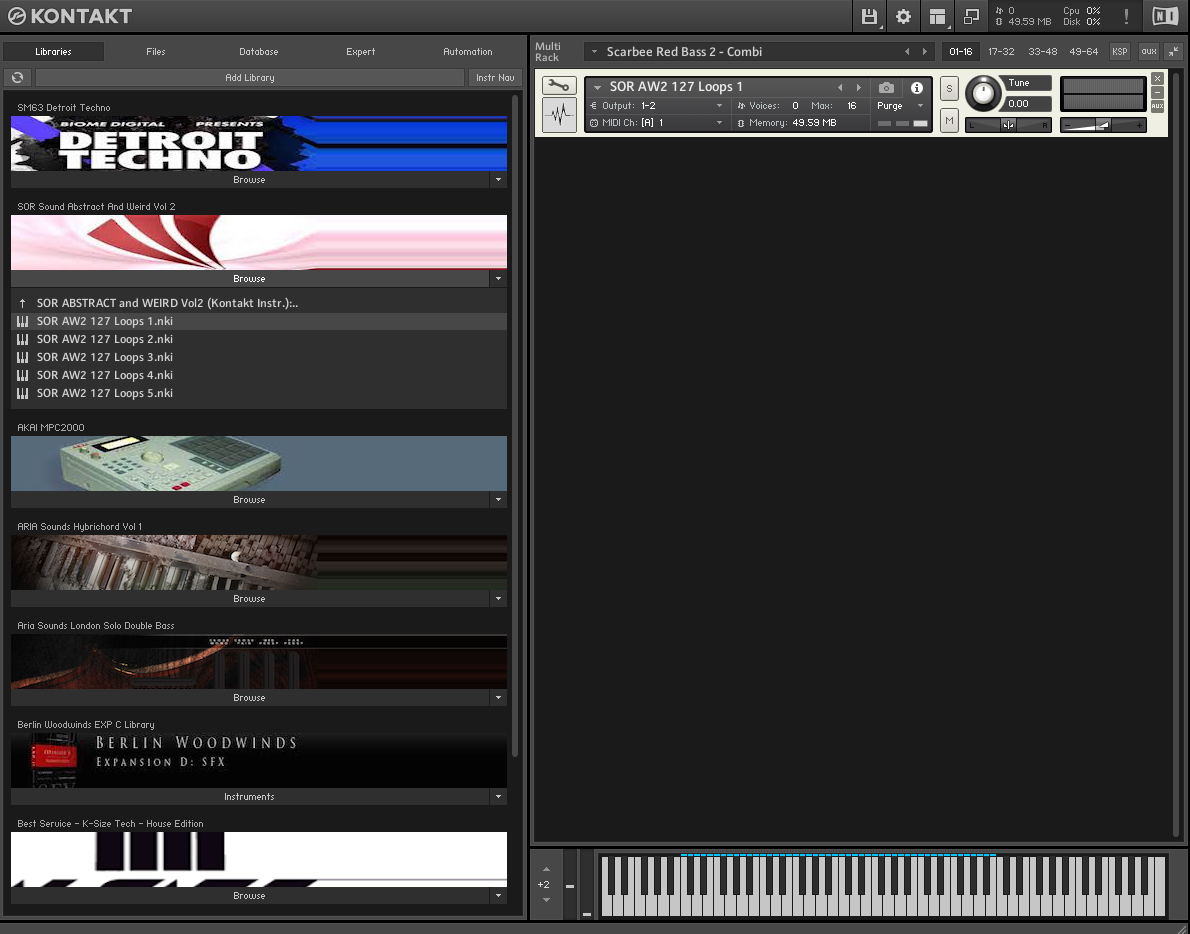This screenshot has height=934, width=1190.
Task: Open ARIA Hybrichord library dropdown arrow
Action: coord(498,599)
